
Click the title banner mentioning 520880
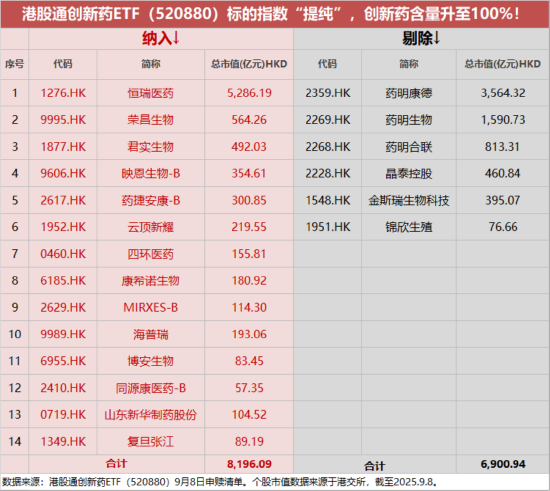(x=275, y=14)
